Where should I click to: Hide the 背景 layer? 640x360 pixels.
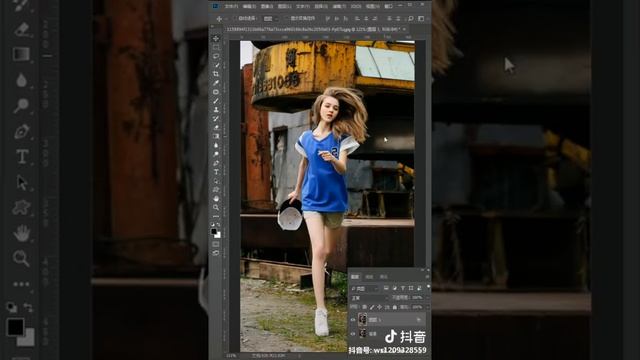[353, 334]
